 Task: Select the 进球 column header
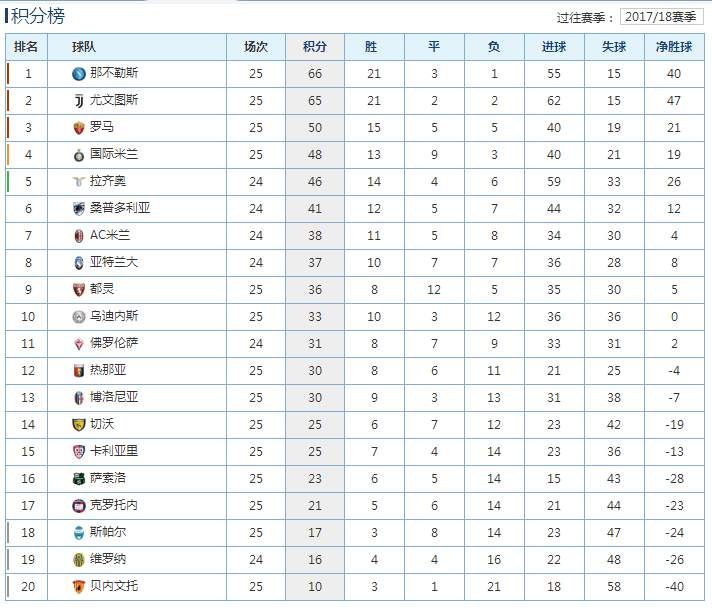(554, 47)
